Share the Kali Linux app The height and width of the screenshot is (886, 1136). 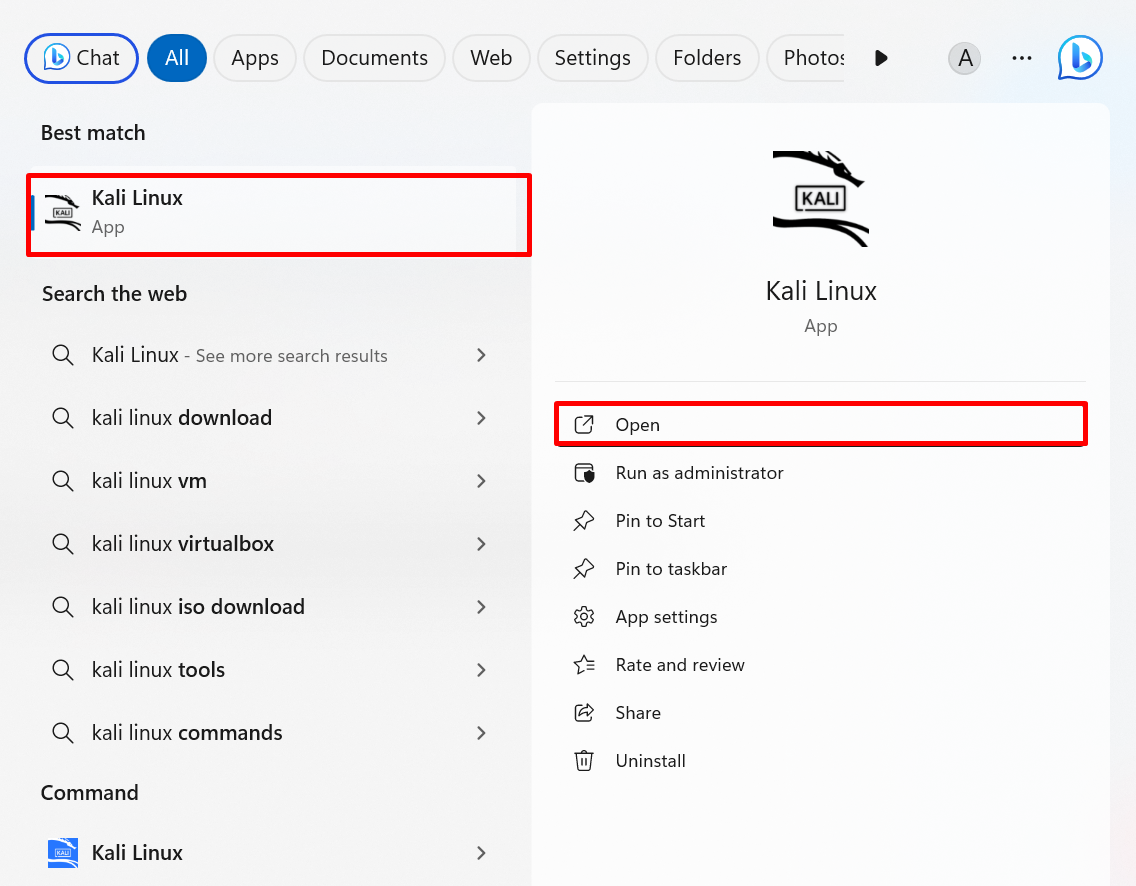click(638, 712)
